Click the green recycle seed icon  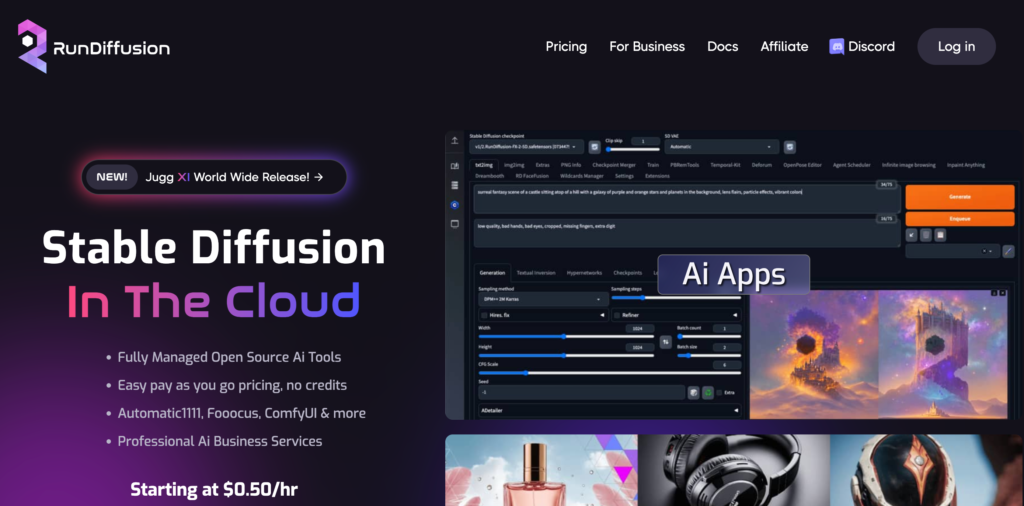(x=707, y=392)
